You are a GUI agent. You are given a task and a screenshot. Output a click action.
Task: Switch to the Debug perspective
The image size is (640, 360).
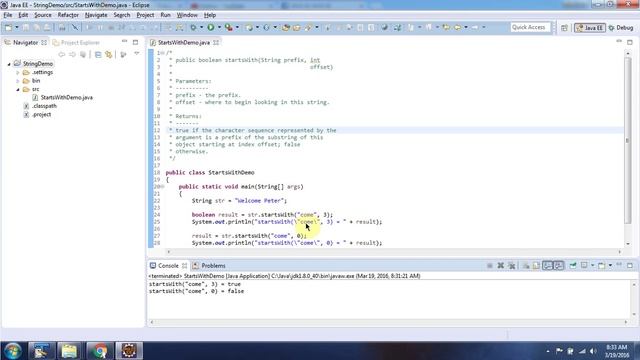[621, 28]
